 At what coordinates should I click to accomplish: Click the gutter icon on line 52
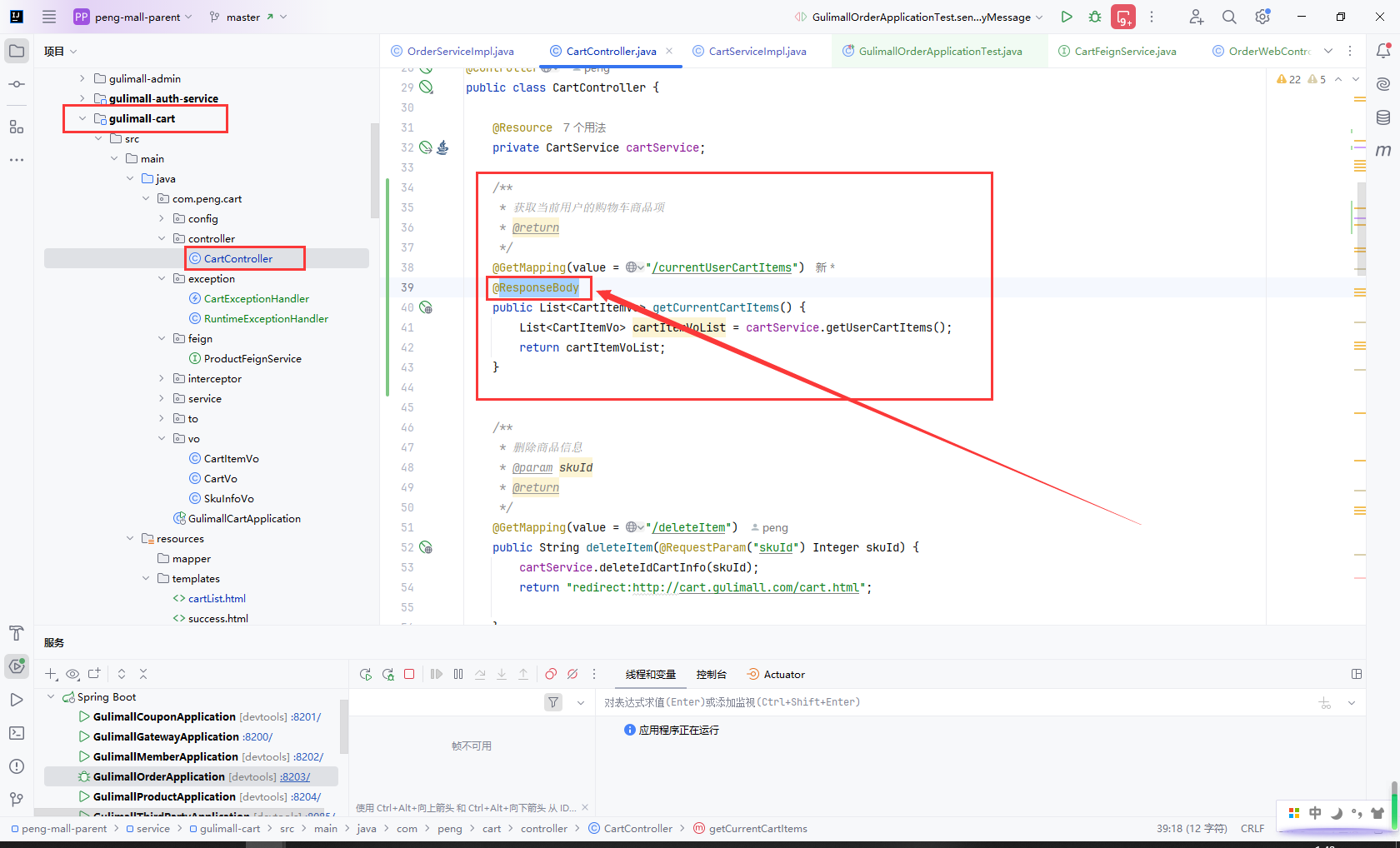pos(426,547)
